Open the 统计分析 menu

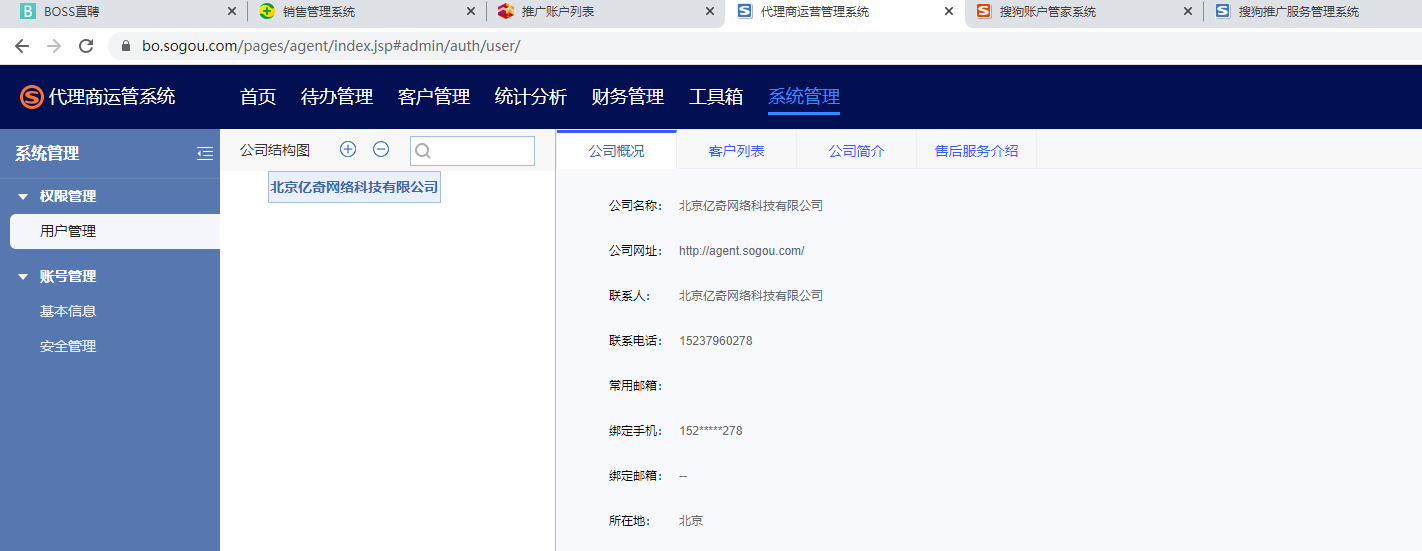click(x=531, y=97)
